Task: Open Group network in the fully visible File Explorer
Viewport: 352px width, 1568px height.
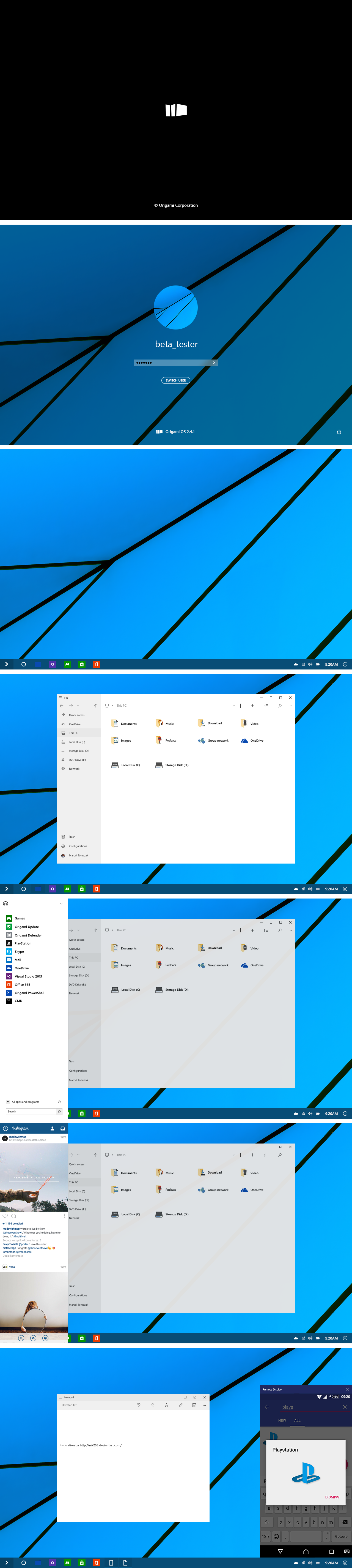Action: 213,741
